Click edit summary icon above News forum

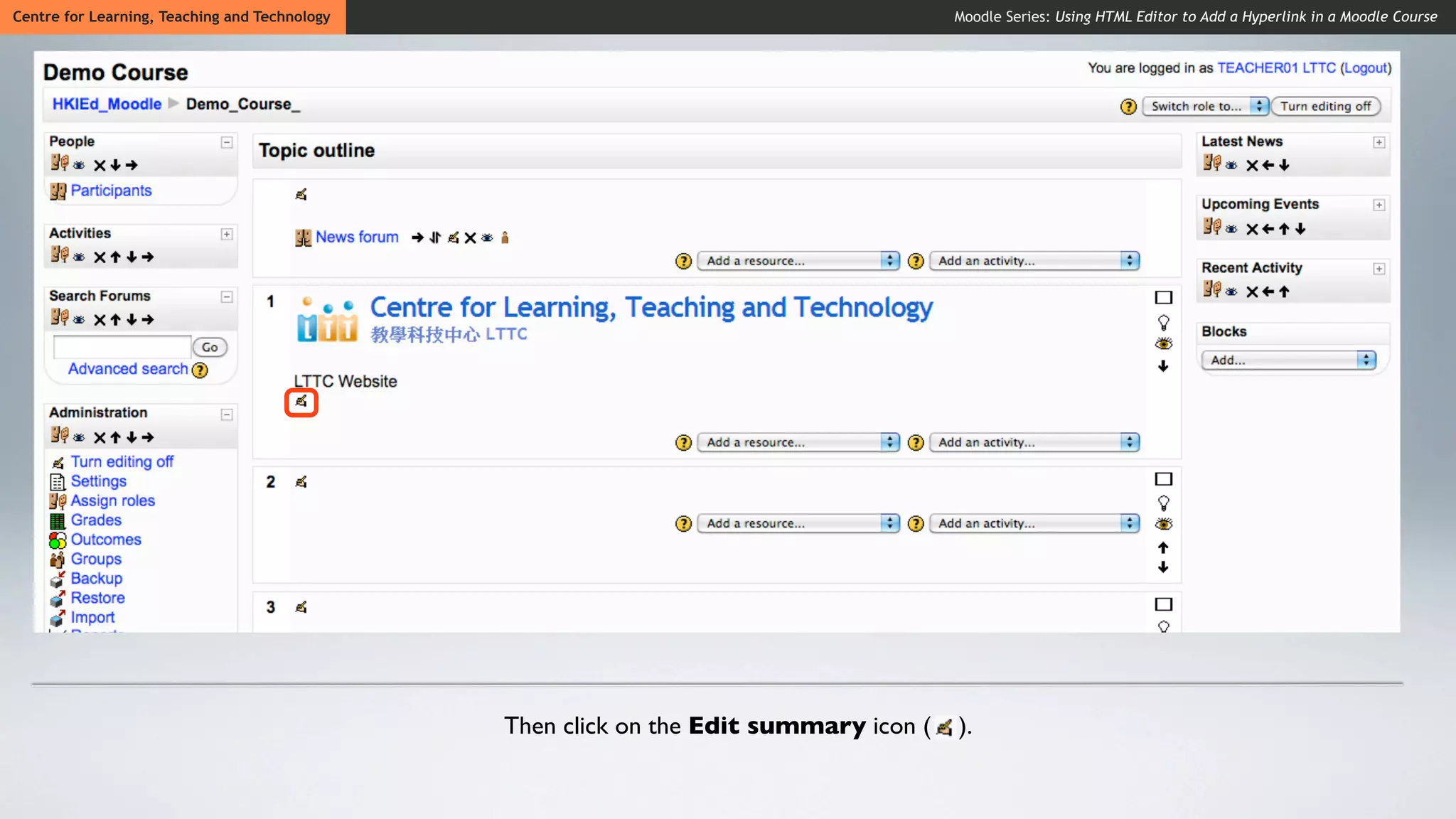(301, 194)
